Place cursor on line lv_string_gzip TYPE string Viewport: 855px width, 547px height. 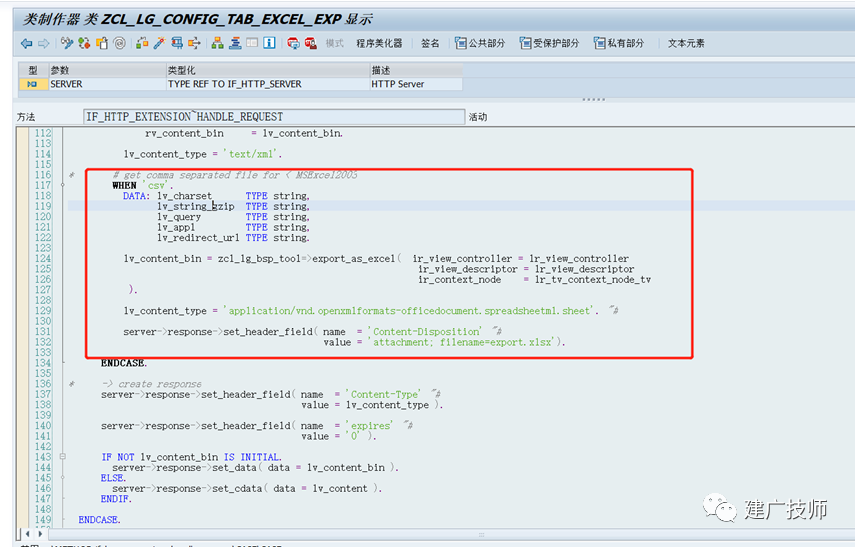pyautogui.click(x=233, y=206)
